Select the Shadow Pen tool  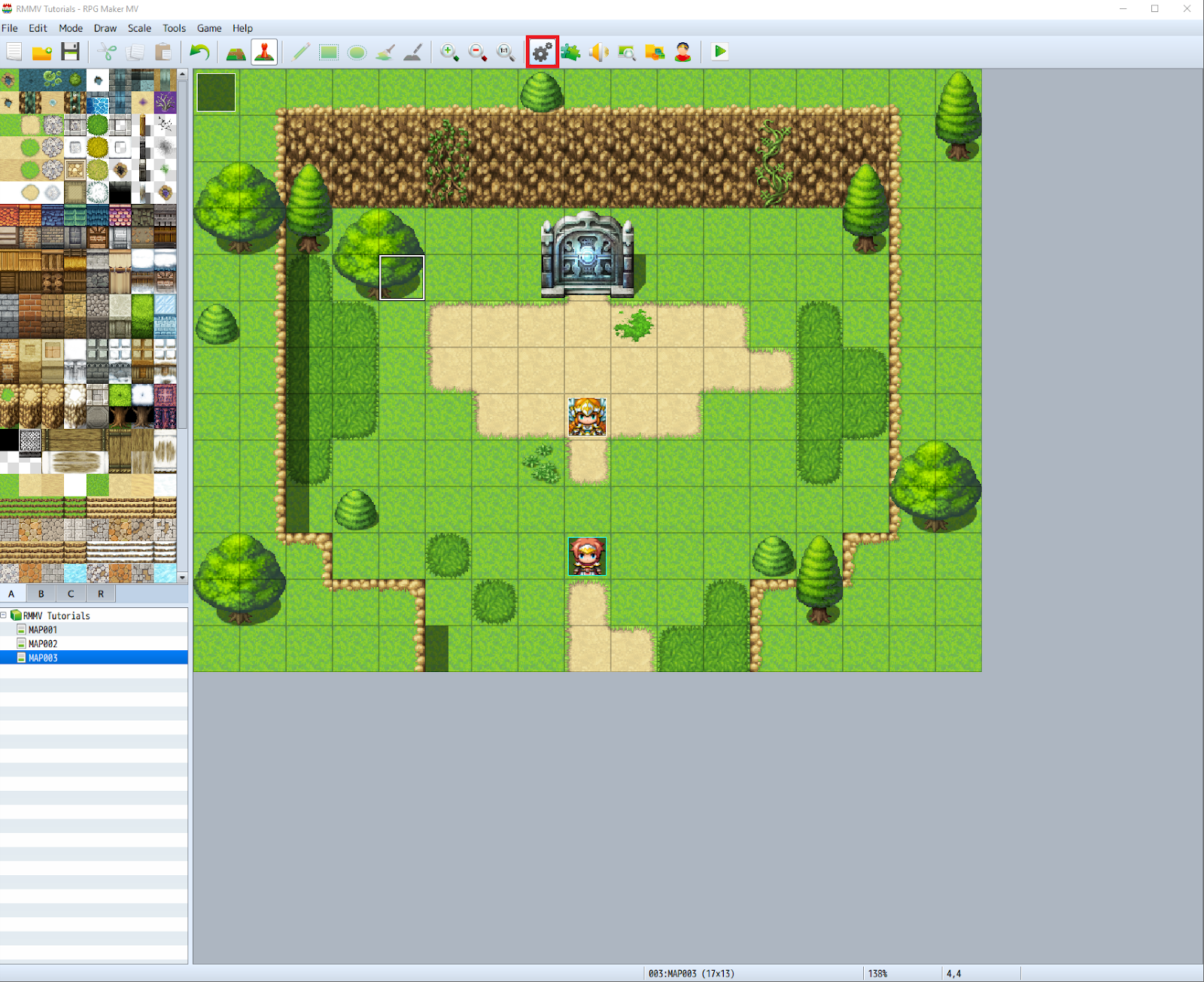(x=412, y=52)
